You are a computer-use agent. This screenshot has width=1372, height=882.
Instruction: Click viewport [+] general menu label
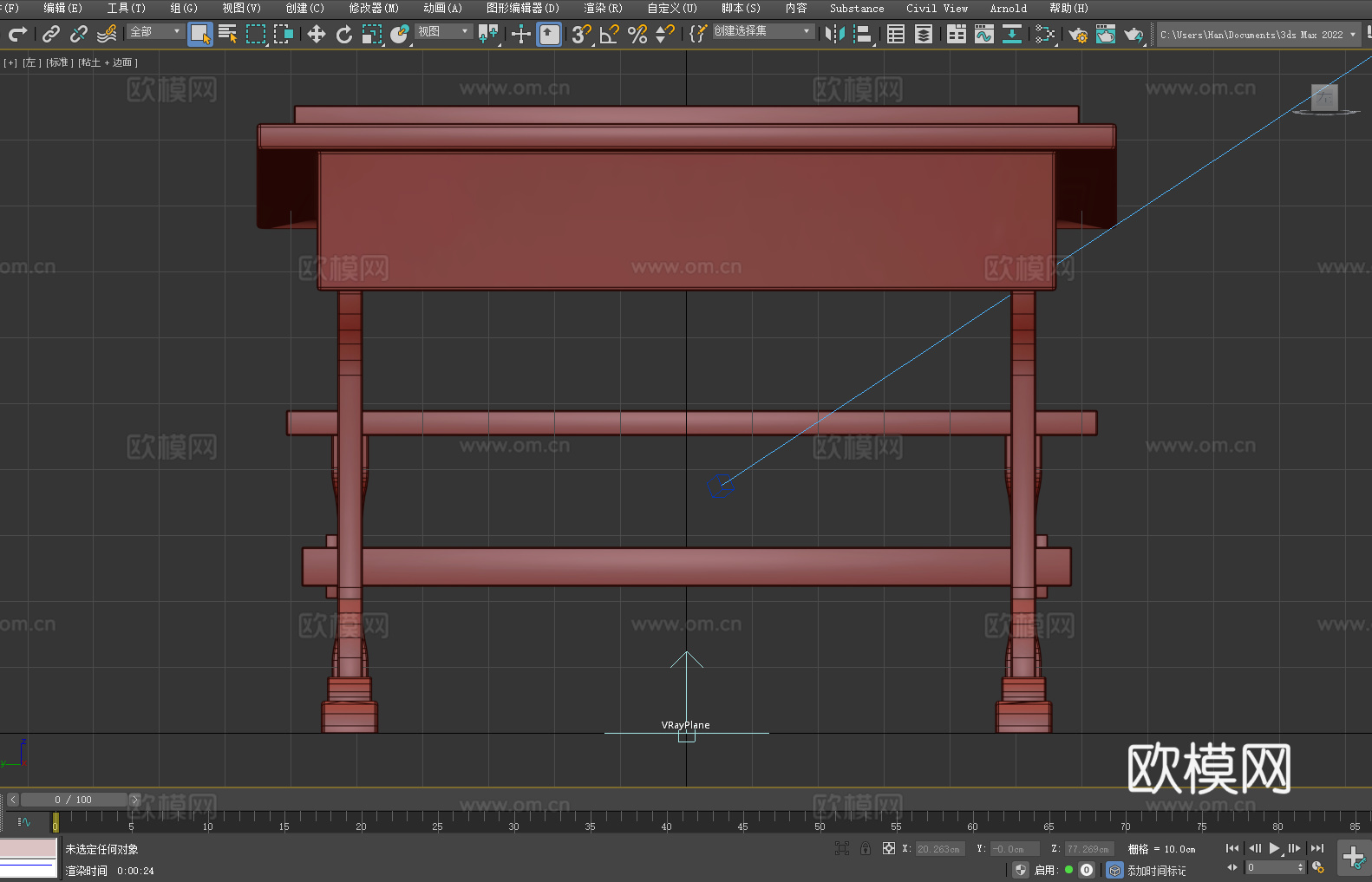(x=10, y=62)
